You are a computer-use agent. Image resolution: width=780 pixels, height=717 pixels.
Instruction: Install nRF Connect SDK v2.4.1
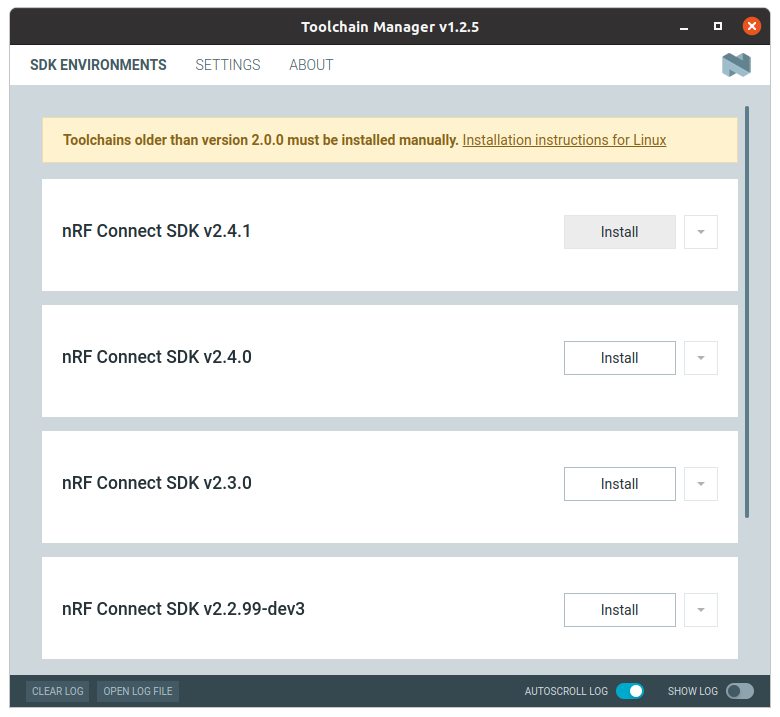(x=620, y=232)
